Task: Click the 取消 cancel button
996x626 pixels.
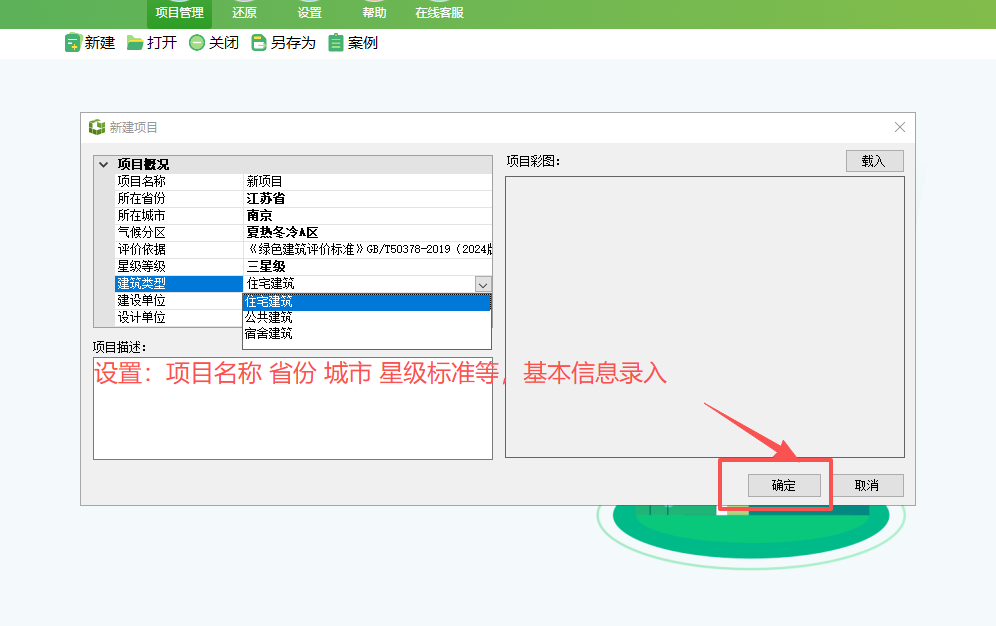Action: (868, 485)
